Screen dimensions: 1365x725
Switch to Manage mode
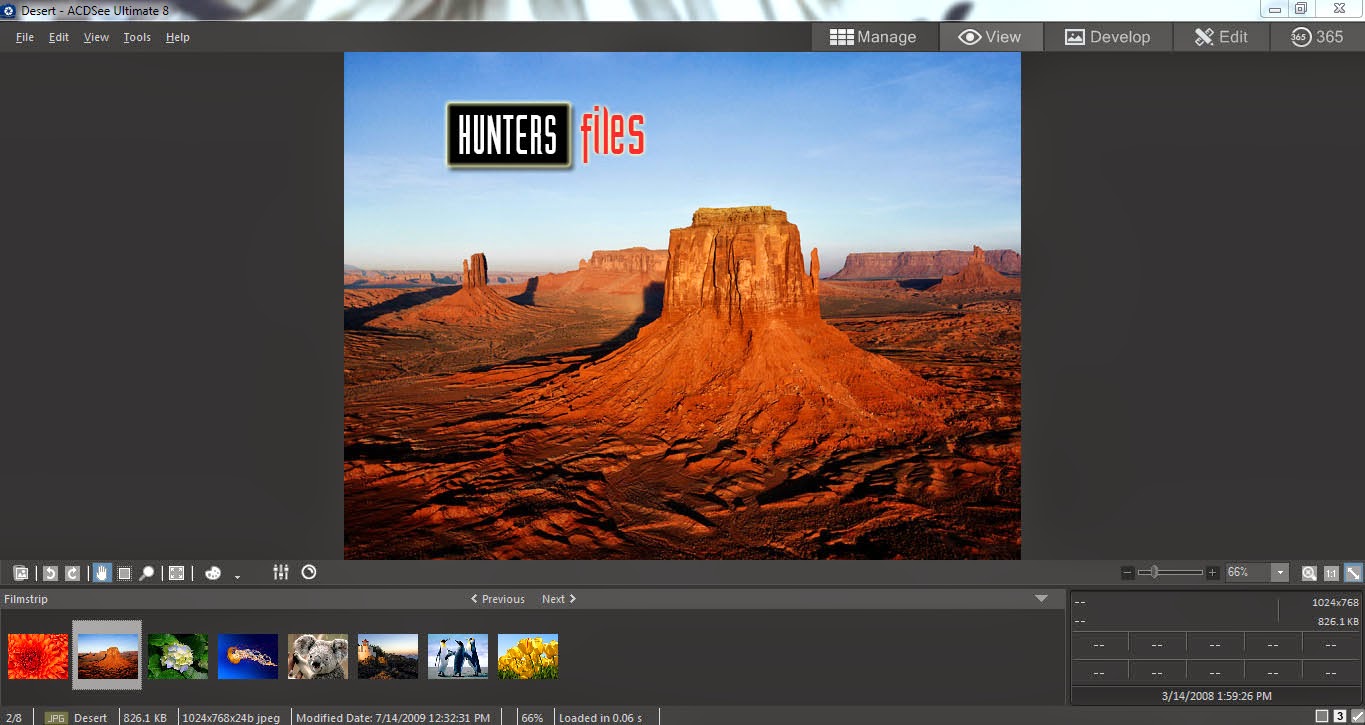[x=873, y=37]
